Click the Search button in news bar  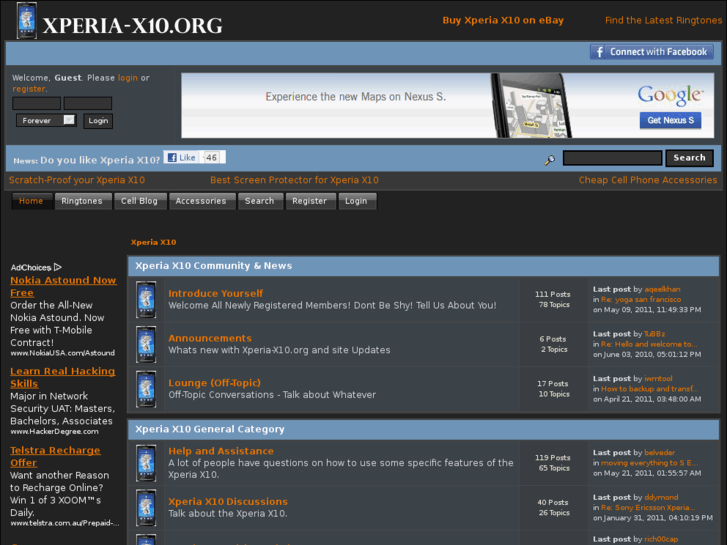click(689, 158)
